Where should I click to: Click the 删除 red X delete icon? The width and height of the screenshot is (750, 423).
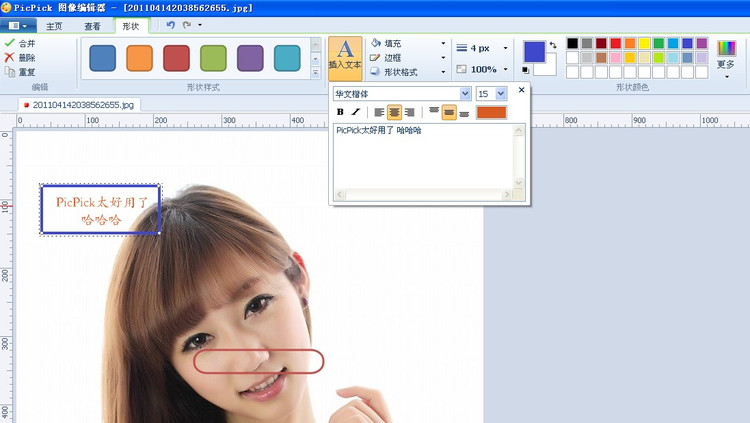[9, 57]
